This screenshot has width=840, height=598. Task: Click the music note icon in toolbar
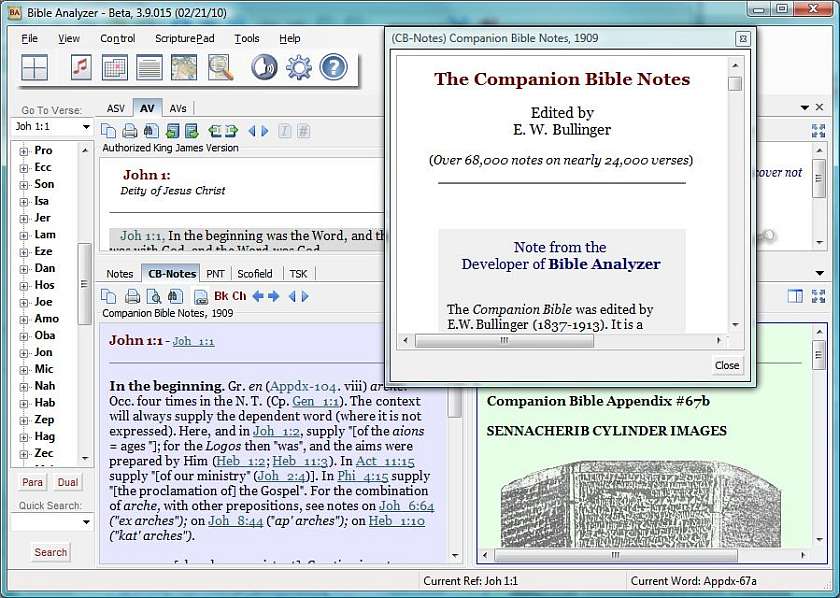(x=81, y=67)
